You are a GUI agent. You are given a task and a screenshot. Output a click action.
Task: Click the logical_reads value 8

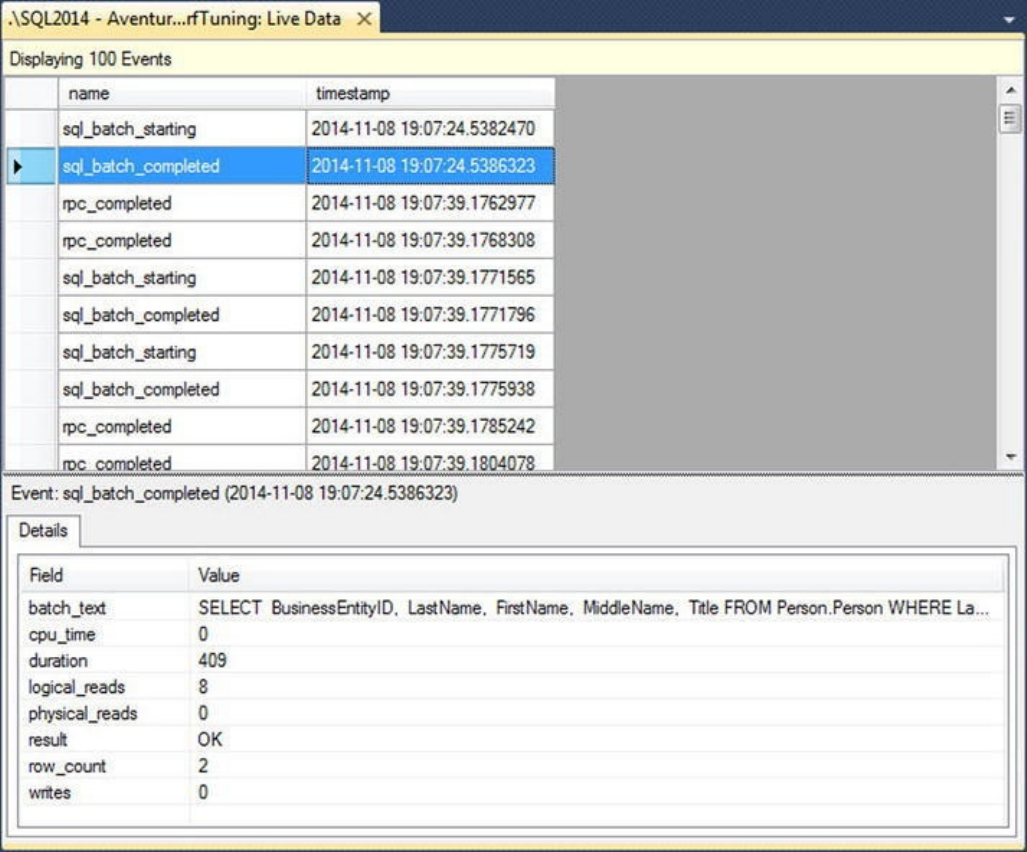pos(203,686)
